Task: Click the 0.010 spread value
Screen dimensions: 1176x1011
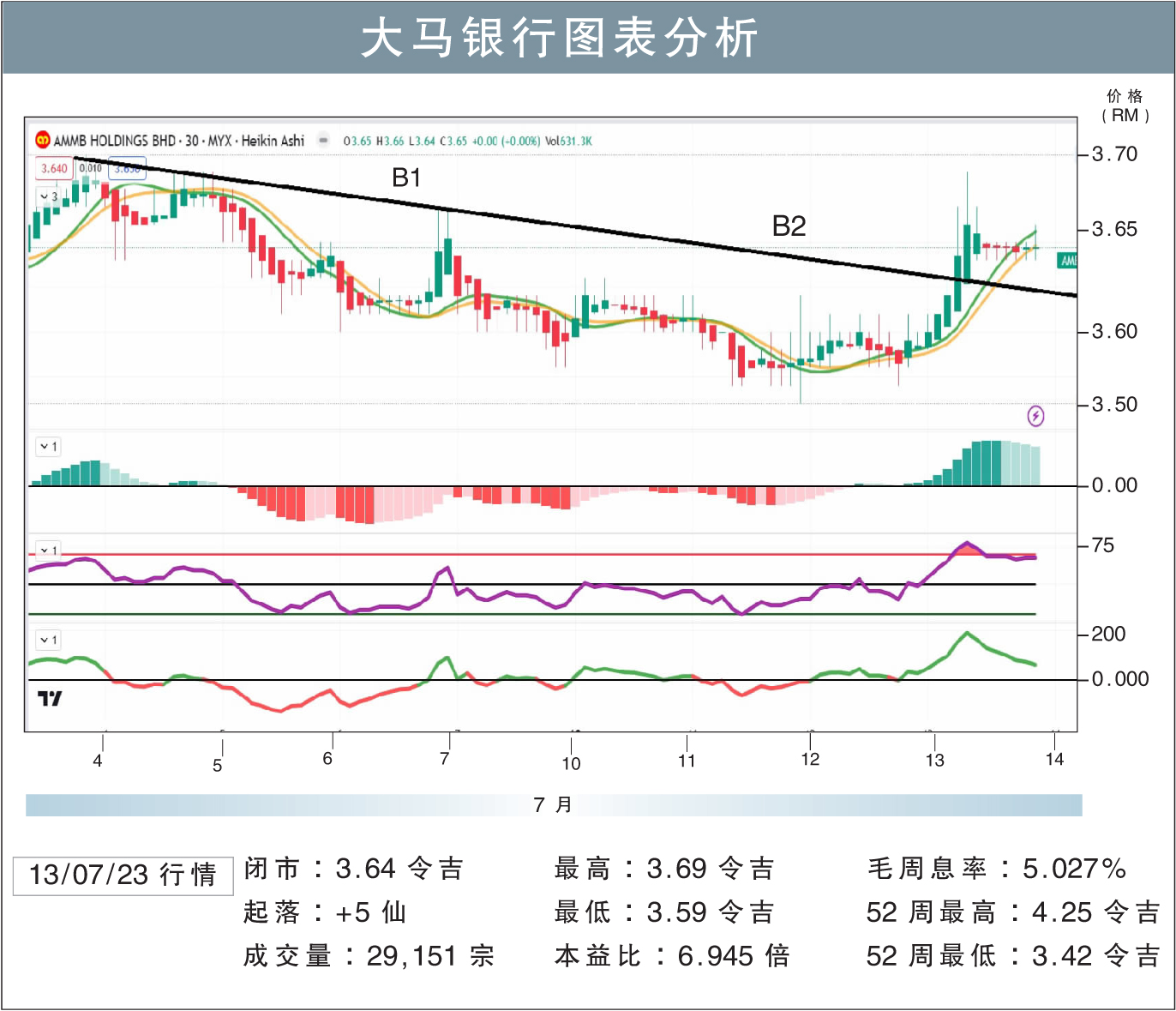Action: tap(90, 168)
